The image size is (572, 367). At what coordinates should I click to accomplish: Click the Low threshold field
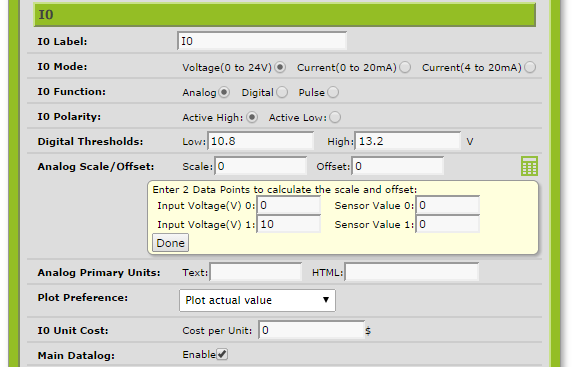(260, 141)
